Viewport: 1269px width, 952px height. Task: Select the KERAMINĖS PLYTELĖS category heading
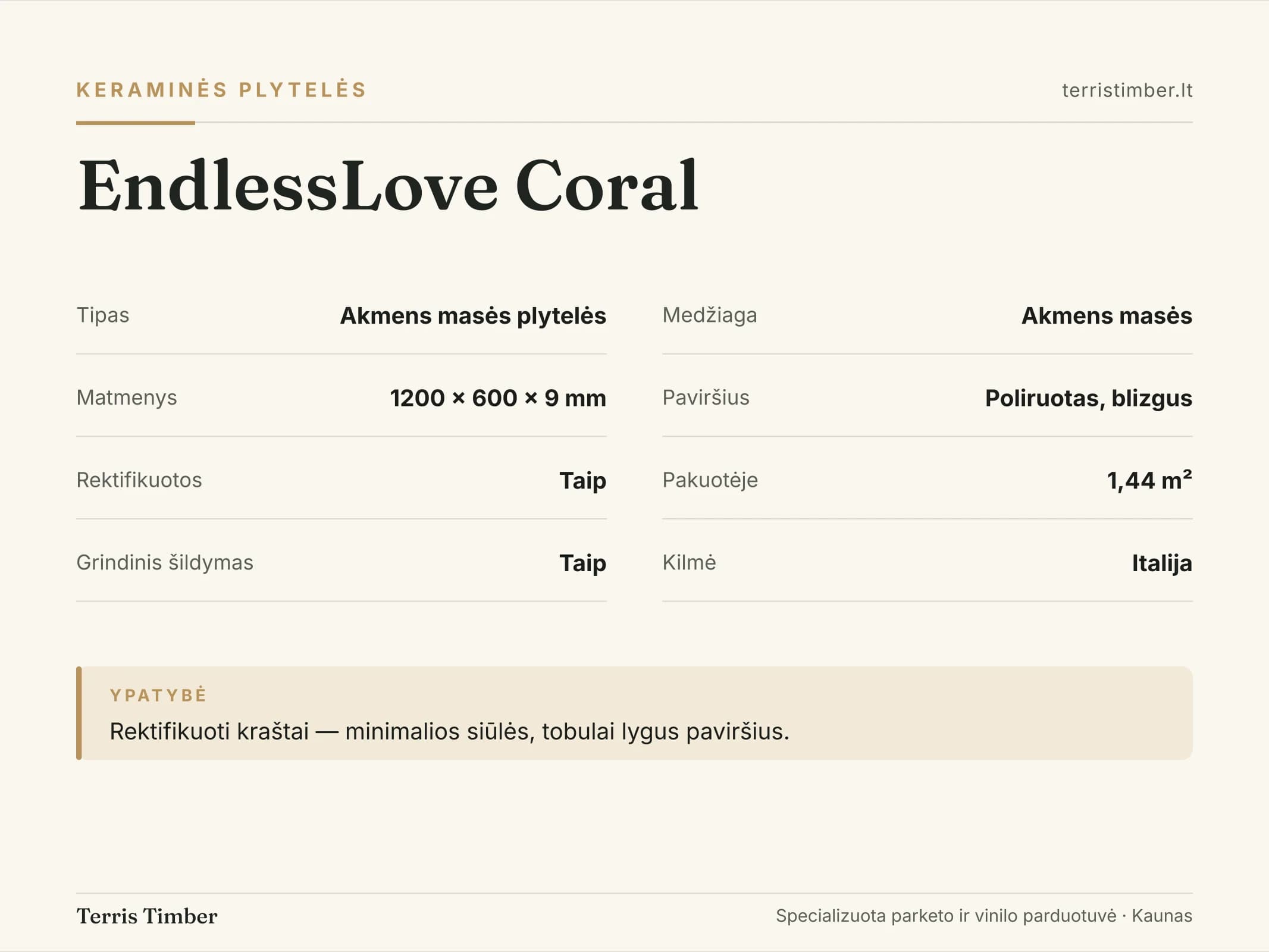221,90
